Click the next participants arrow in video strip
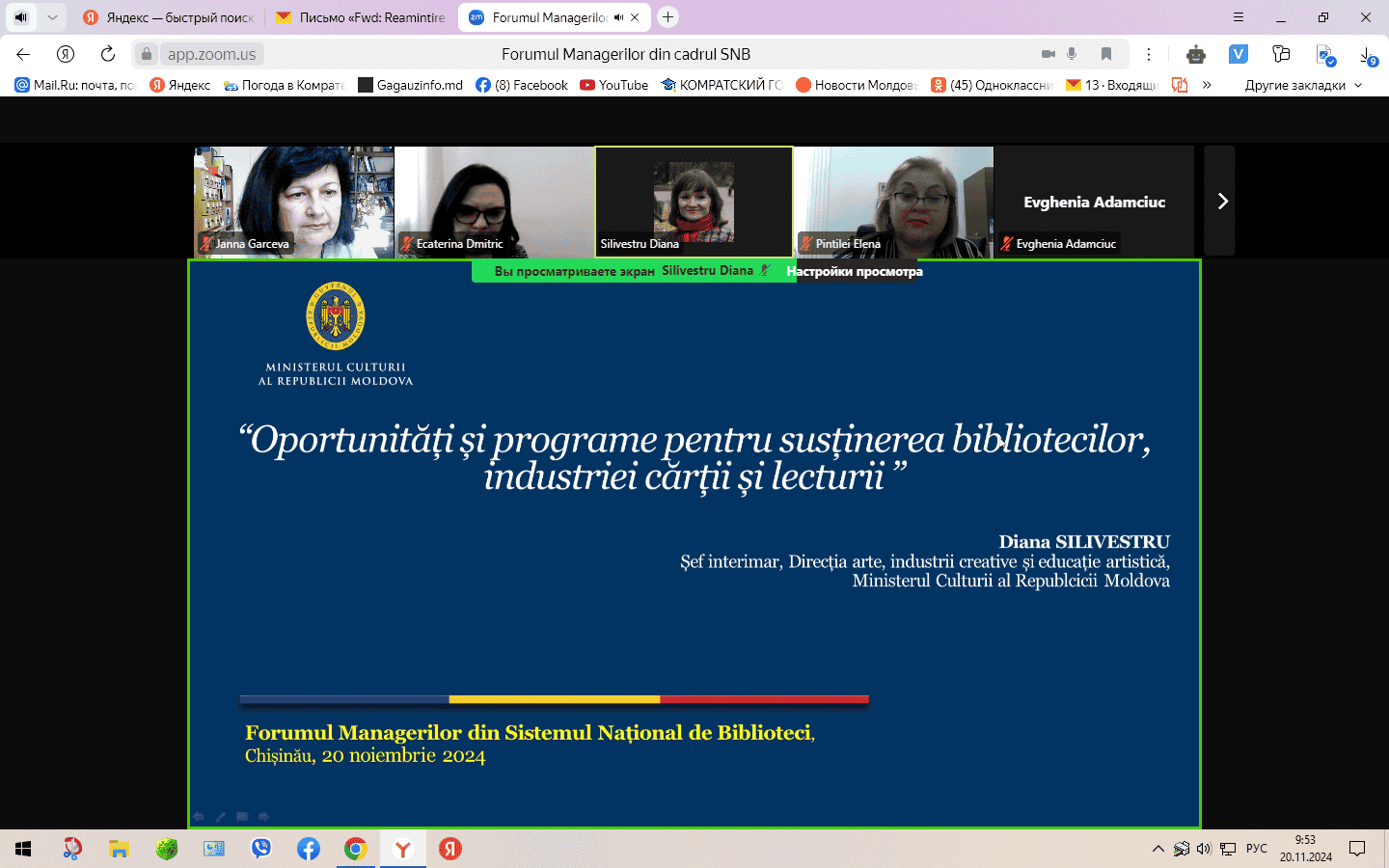The width and height of the screenshot is (1389, 868). click(1221, 201)
